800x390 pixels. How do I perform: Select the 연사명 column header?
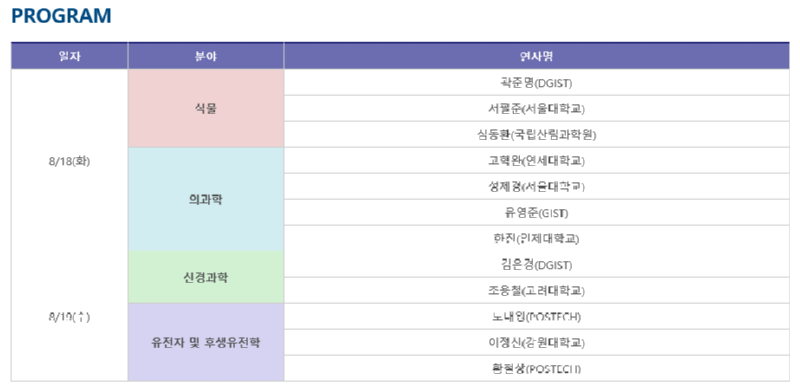(x=537, y=56)
